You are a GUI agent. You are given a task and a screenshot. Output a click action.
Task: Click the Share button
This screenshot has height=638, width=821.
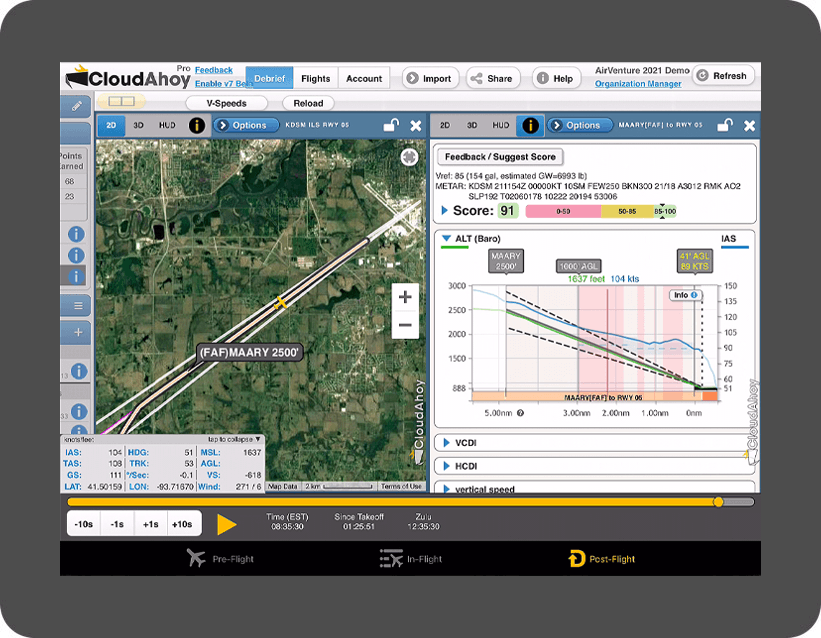pyautogui.click(x=492, y=78)
